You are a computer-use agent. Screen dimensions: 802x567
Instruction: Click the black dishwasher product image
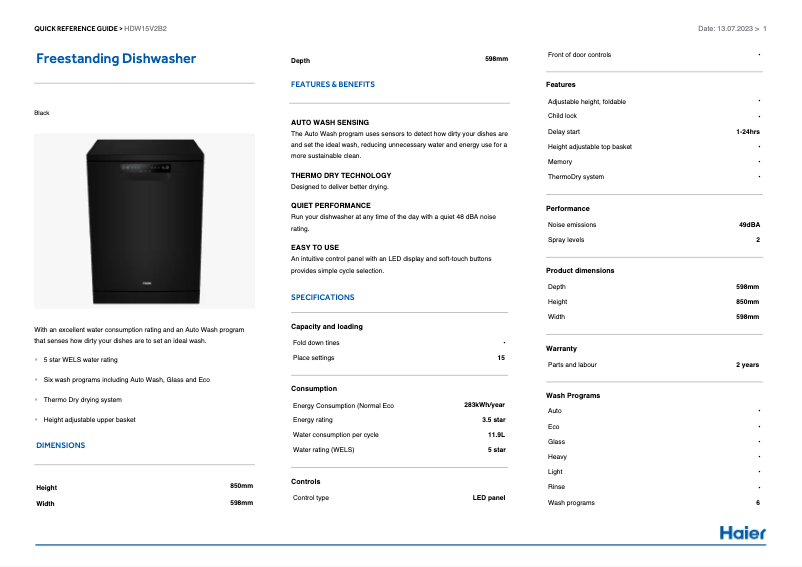click(145, 221)
